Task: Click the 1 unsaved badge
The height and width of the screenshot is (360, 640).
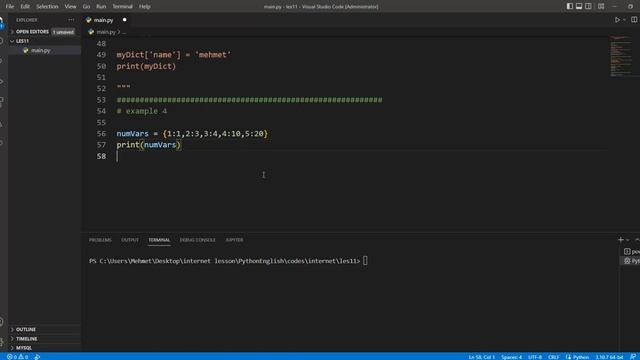Action: click(63, 32)
